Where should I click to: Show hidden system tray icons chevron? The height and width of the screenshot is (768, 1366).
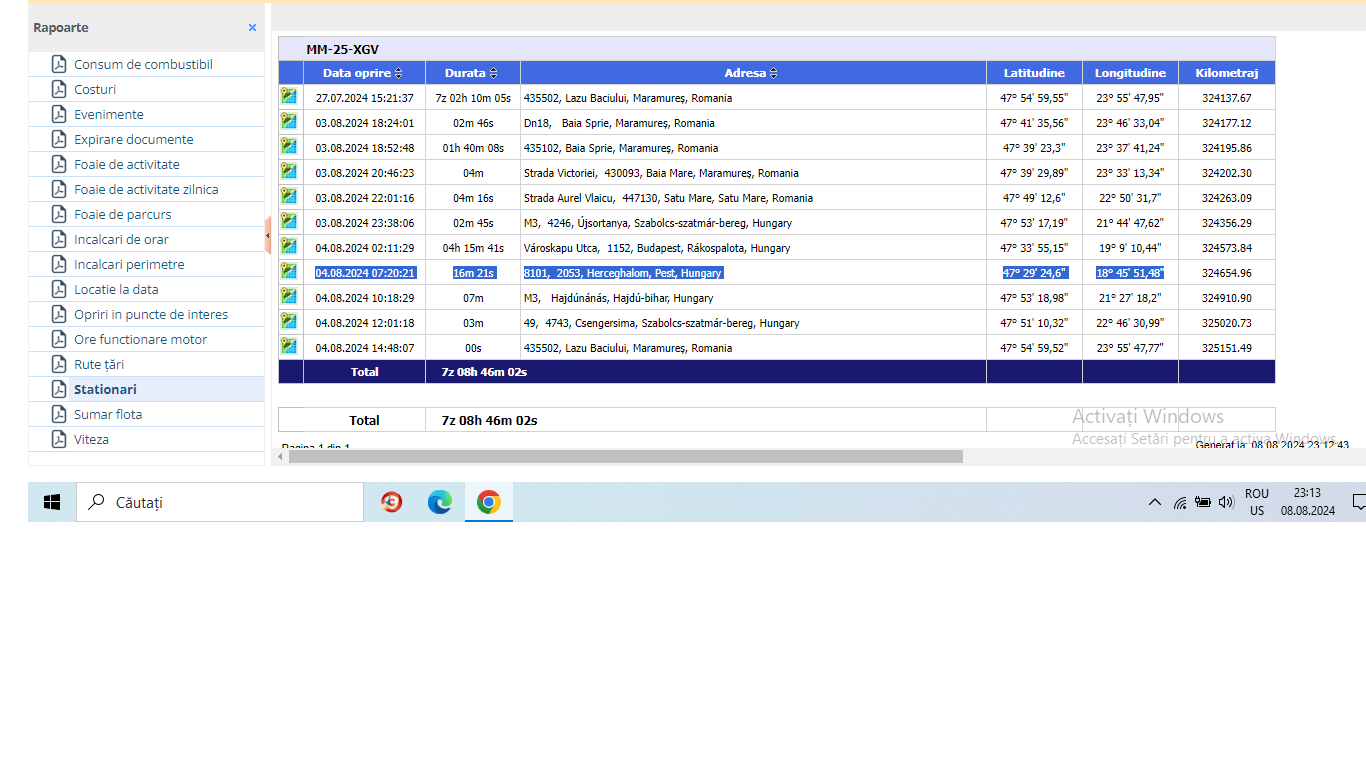point(1154,502)
